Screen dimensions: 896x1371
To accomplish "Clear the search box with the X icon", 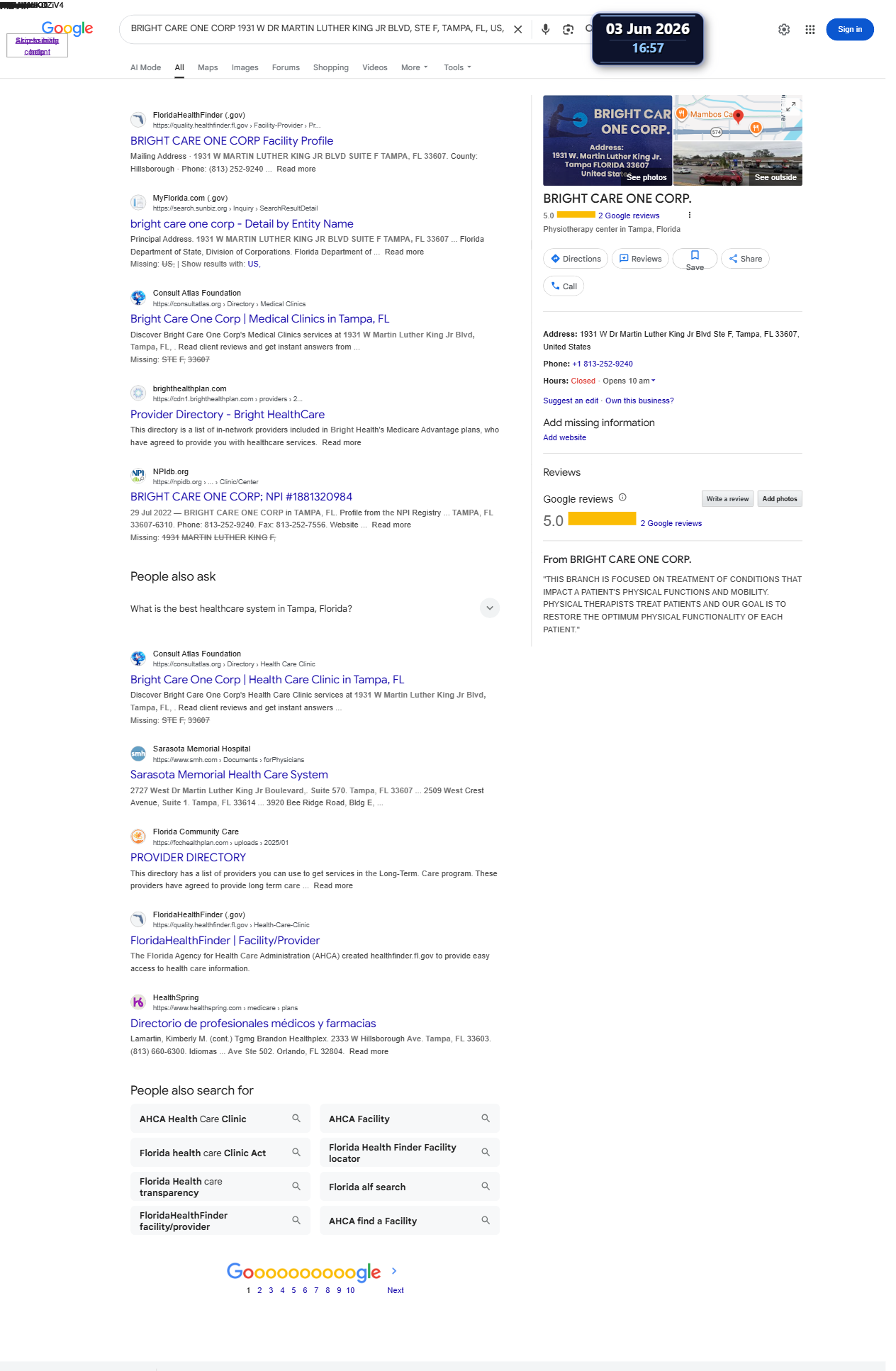I will (x=518, y=29).
